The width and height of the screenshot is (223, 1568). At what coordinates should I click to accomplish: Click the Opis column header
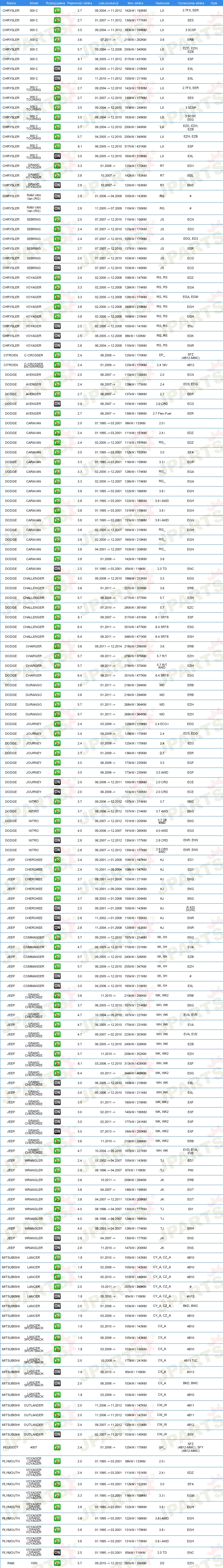pyautogui.click(x=214, y=3)
